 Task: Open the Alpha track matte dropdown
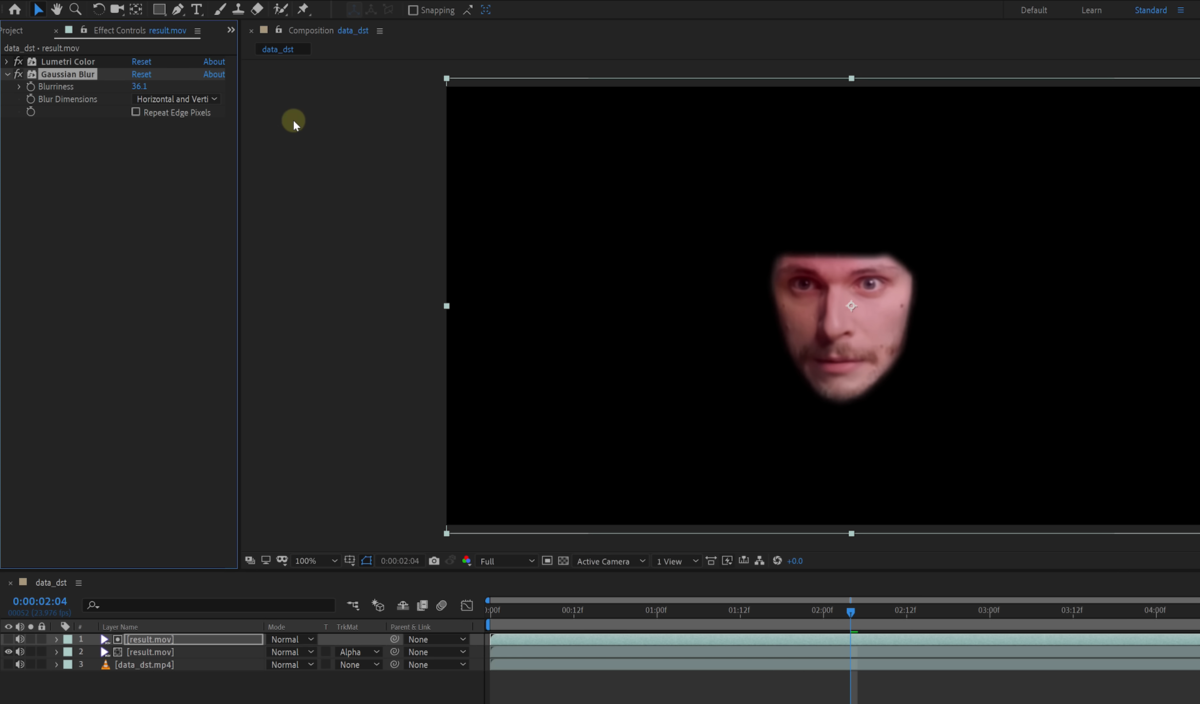click(359, 652)
